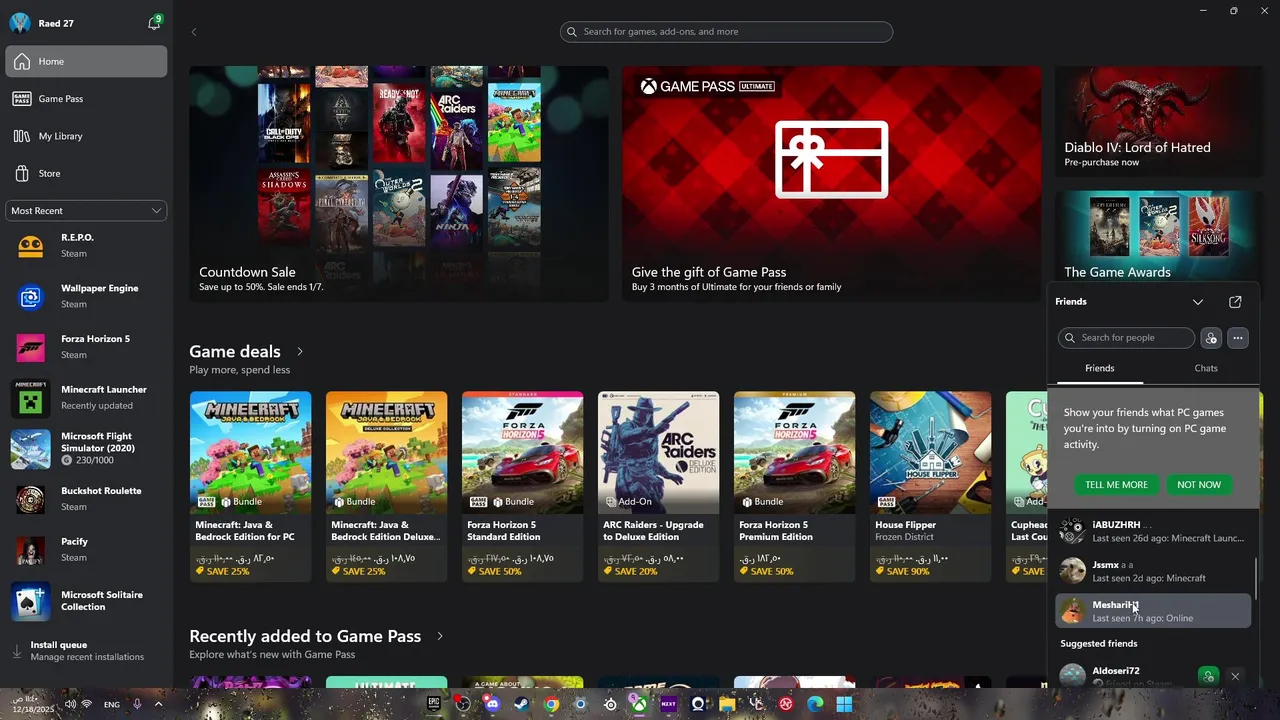This screenshot has height=720, width=1280.
Task: Expand Recently added to Game Pass chevron
Action: point(439,636)
